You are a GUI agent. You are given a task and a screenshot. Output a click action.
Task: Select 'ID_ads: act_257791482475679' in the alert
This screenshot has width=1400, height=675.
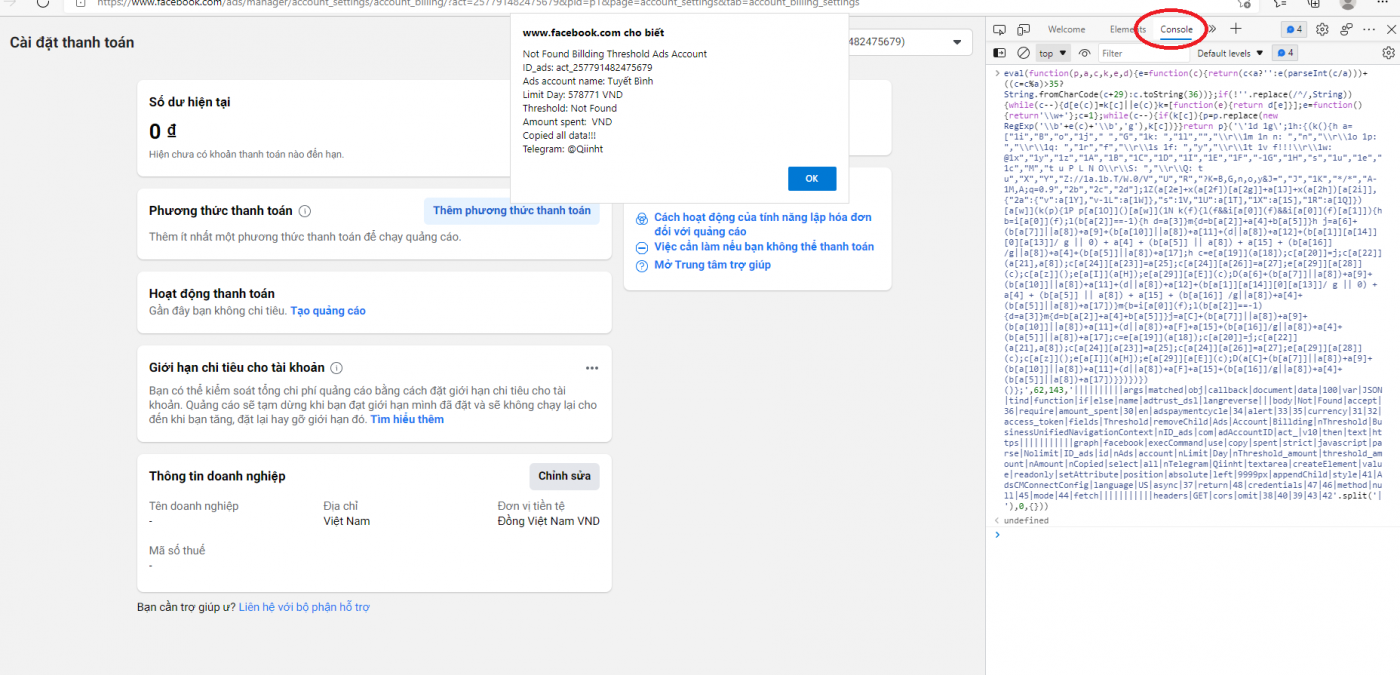587,68
